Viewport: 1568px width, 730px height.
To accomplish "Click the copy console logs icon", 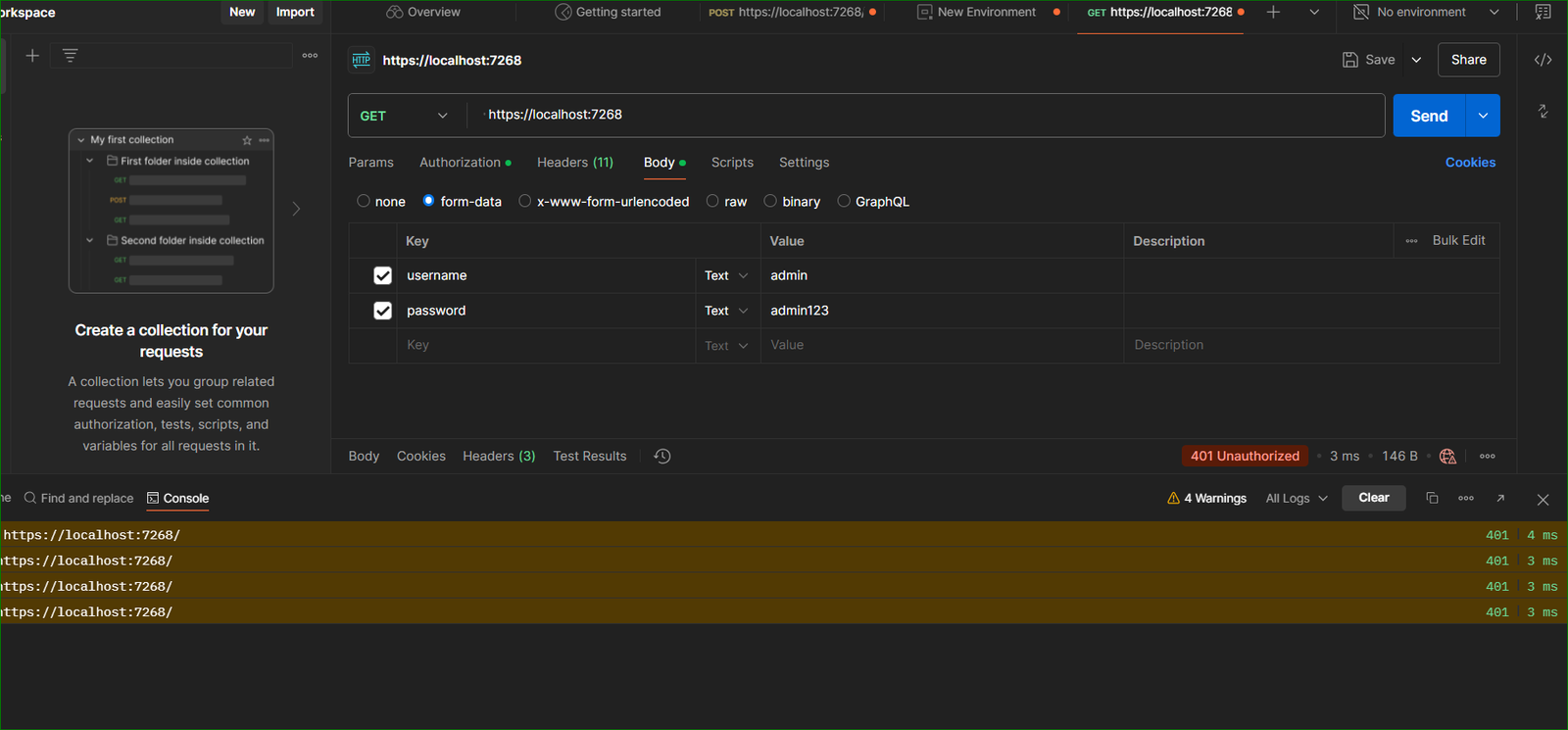I will coord(1432,498).
